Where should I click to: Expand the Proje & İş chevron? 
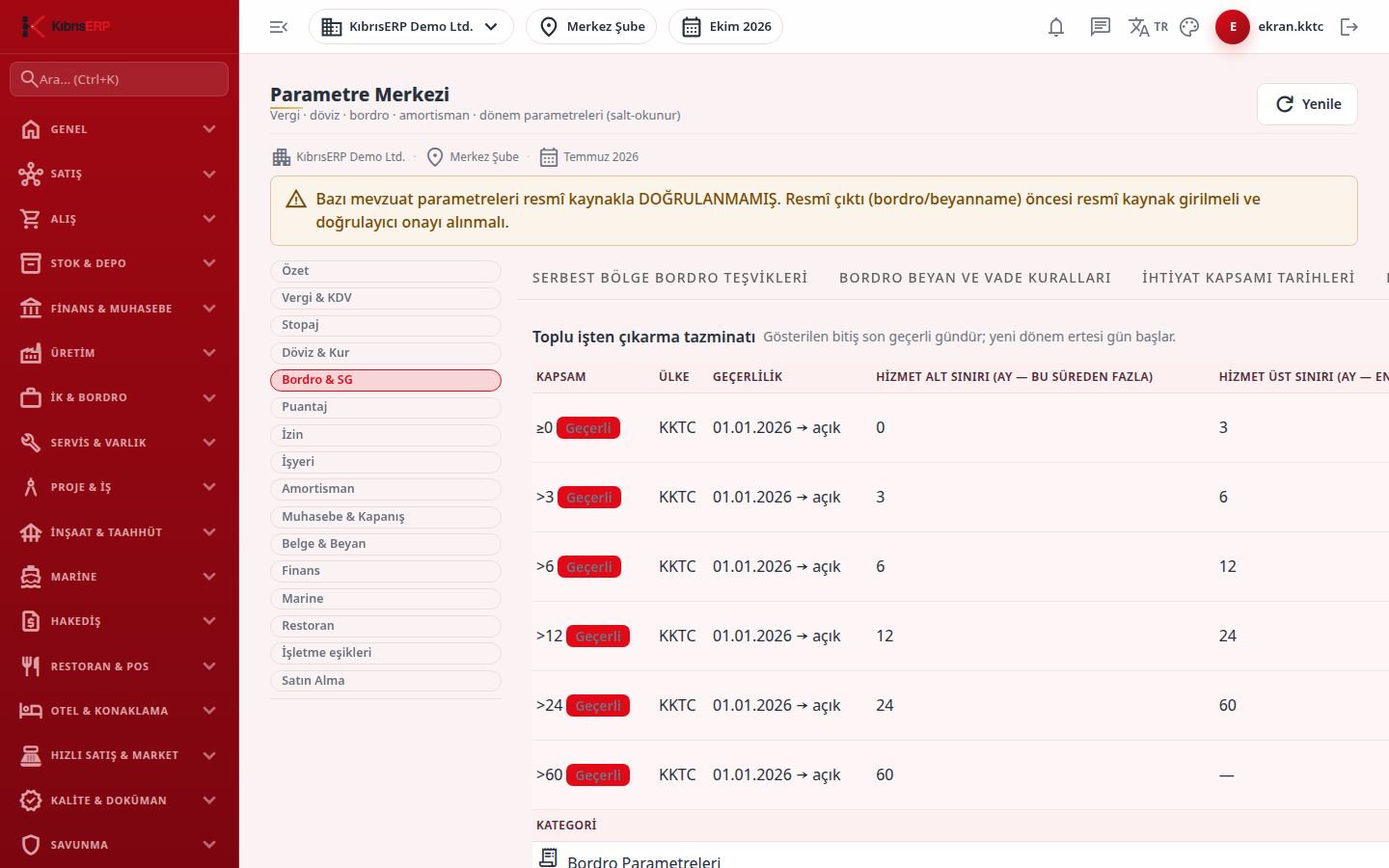[x=209, y=487]
